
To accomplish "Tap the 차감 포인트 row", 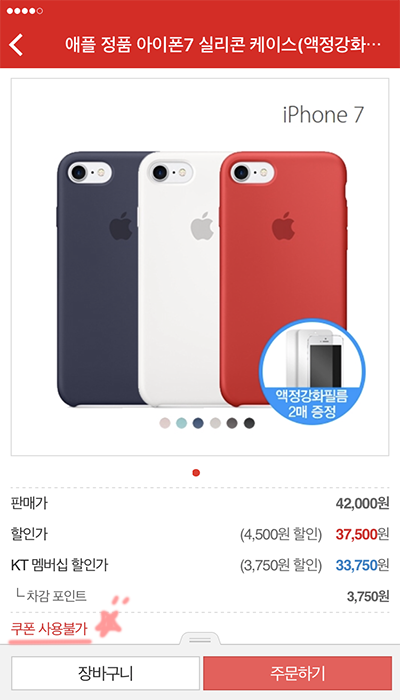I will click(200, 596).
